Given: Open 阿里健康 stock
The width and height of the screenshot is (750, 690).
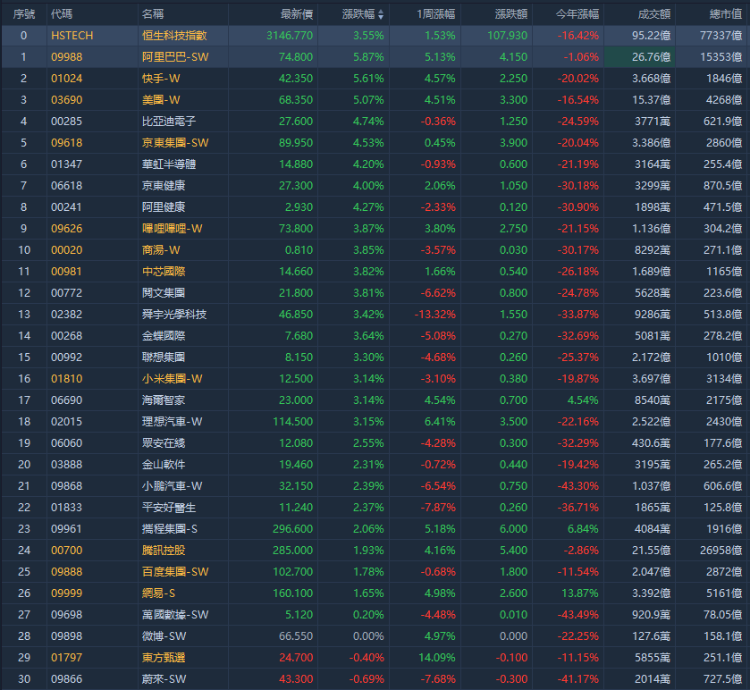Looking at the screenshot, I should [164, 207].
